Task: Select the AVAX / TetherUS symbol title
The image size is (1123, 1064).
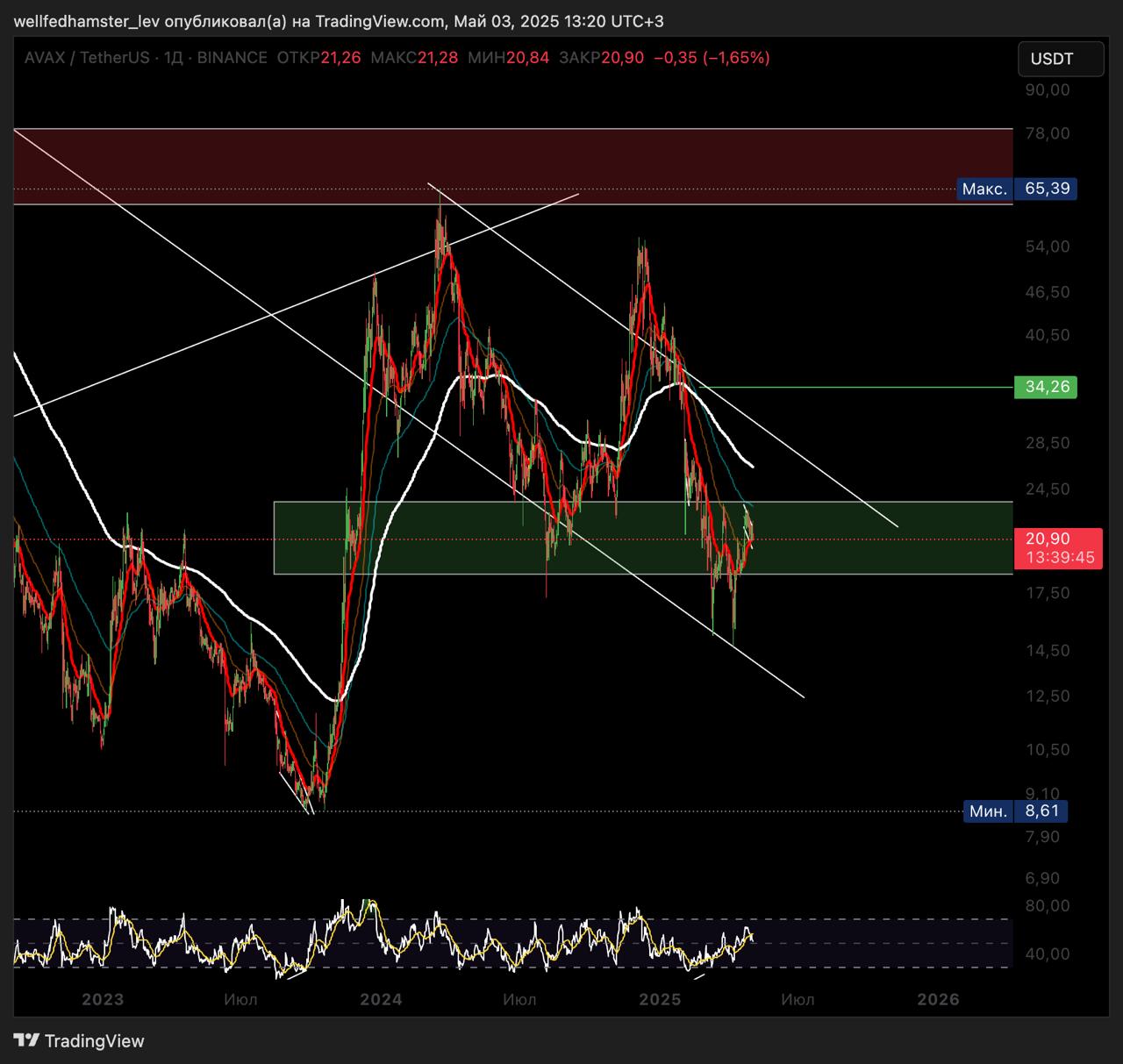Action: tap(87, 58)
